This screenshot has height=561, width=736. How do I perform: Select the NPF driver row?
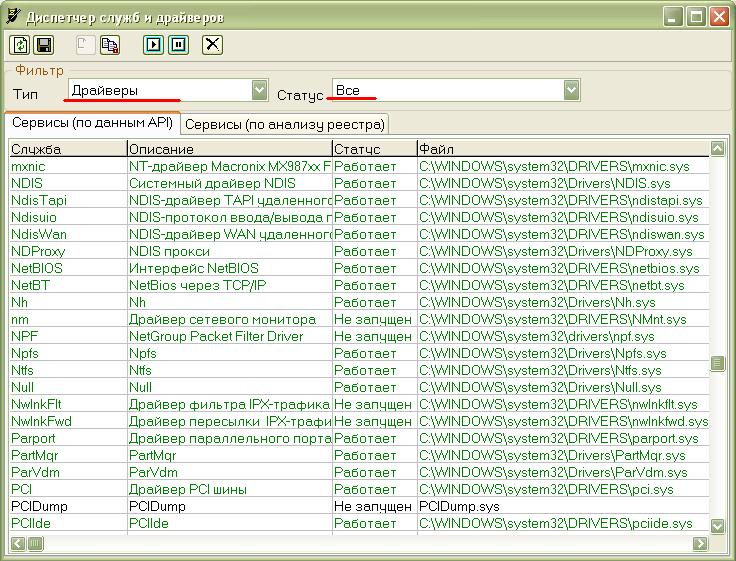point(359,336)
